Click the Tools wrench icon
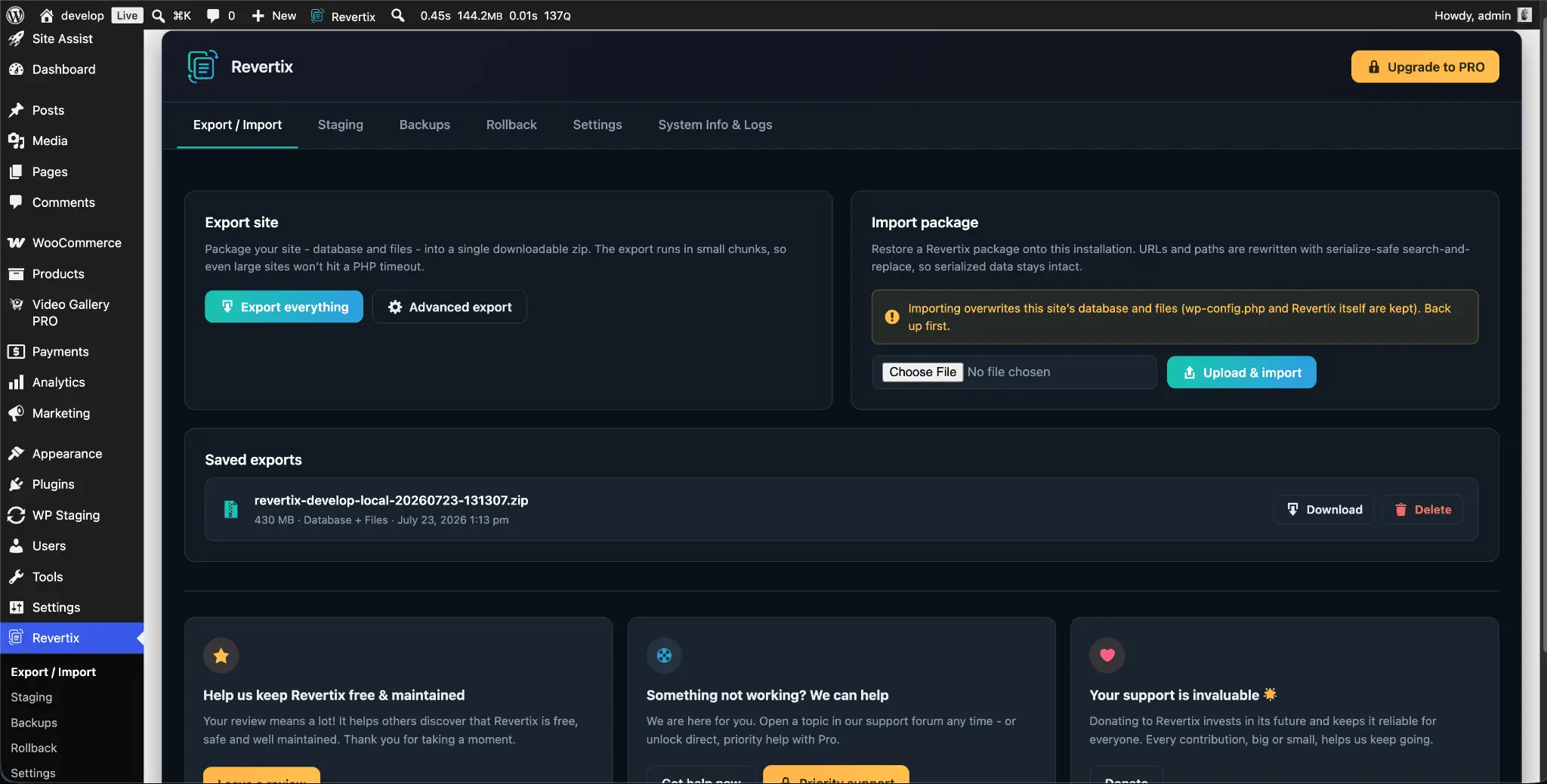The height and width of the screenshot is (784, 1547). (16, 576)
